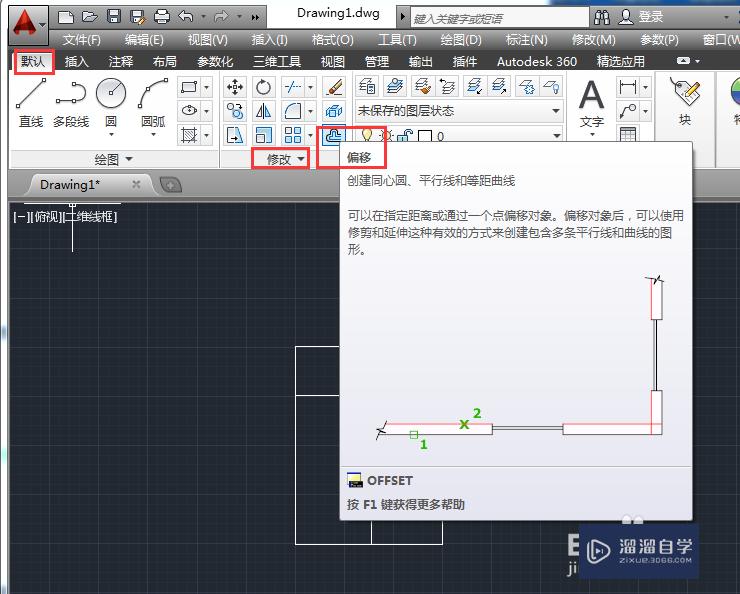The width and height of the screenshot is (740, 594).
Task: Click the Plot printer icon
Action: (x=162, y=17)
